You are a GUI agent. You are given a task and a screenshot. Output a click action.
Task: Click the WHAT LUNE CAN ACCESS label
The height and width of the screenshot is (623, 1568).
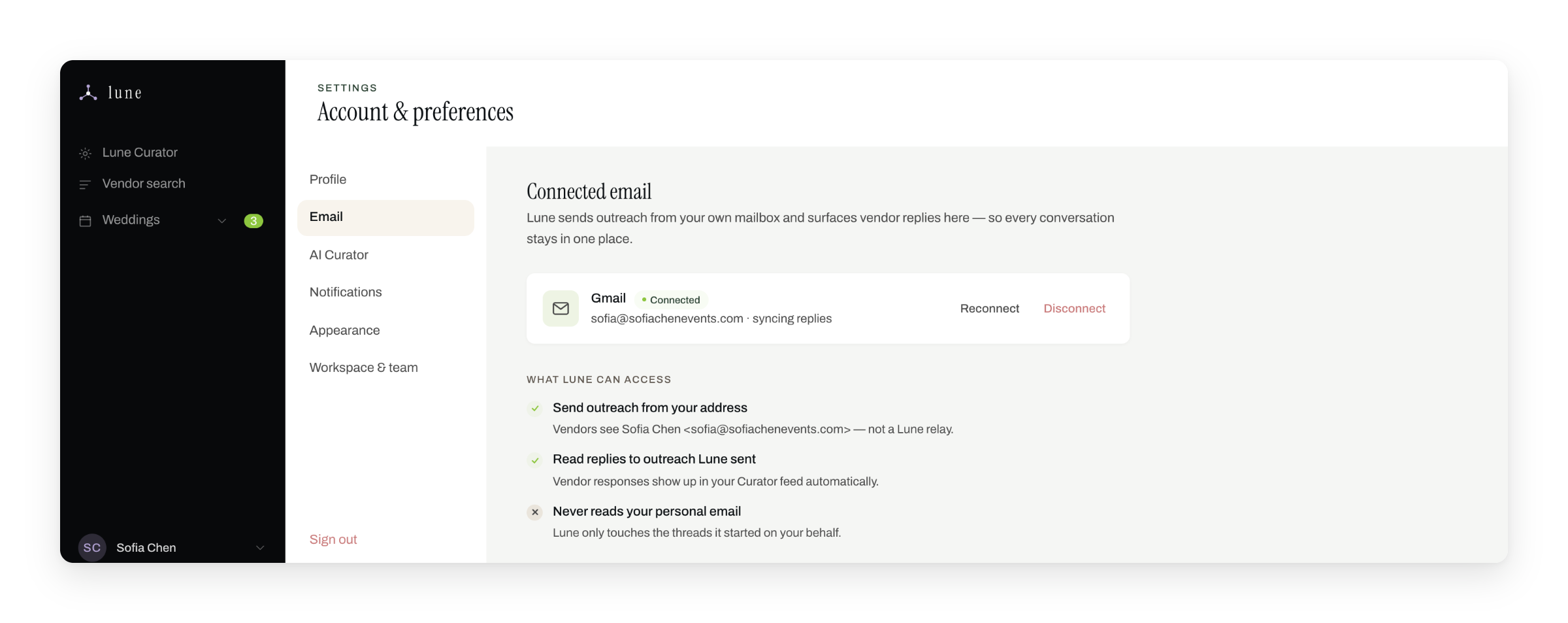click(x=598, y=380)
